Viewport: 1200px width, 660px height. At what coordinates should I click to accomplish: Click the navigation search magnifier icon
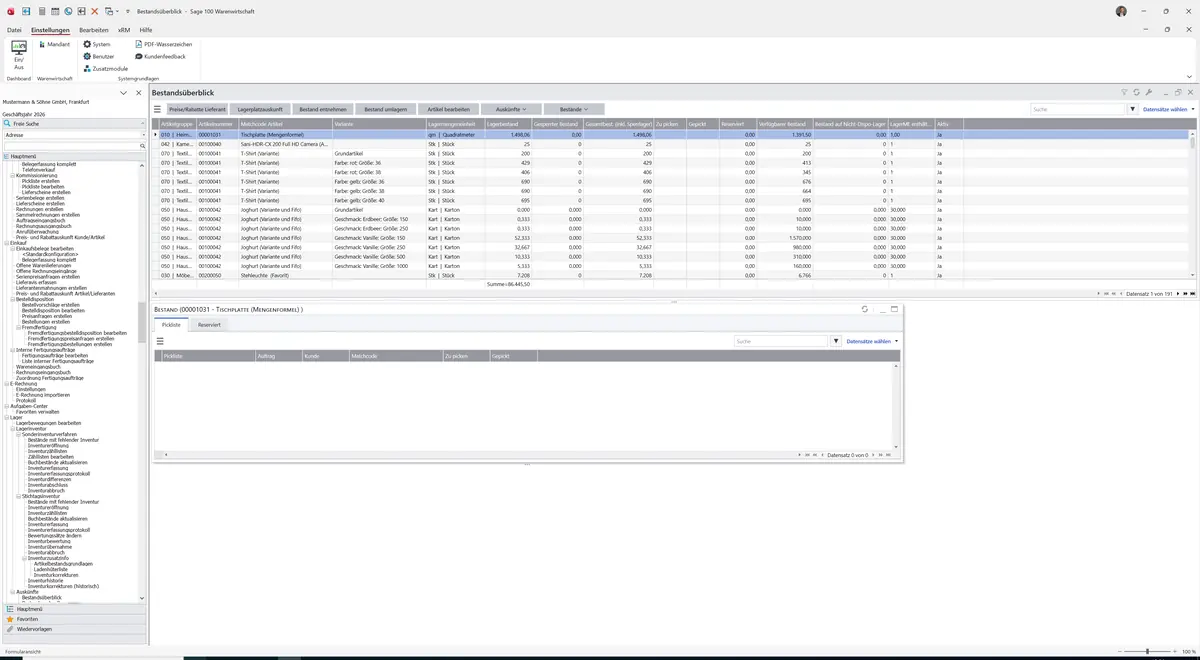click(142, 146)
